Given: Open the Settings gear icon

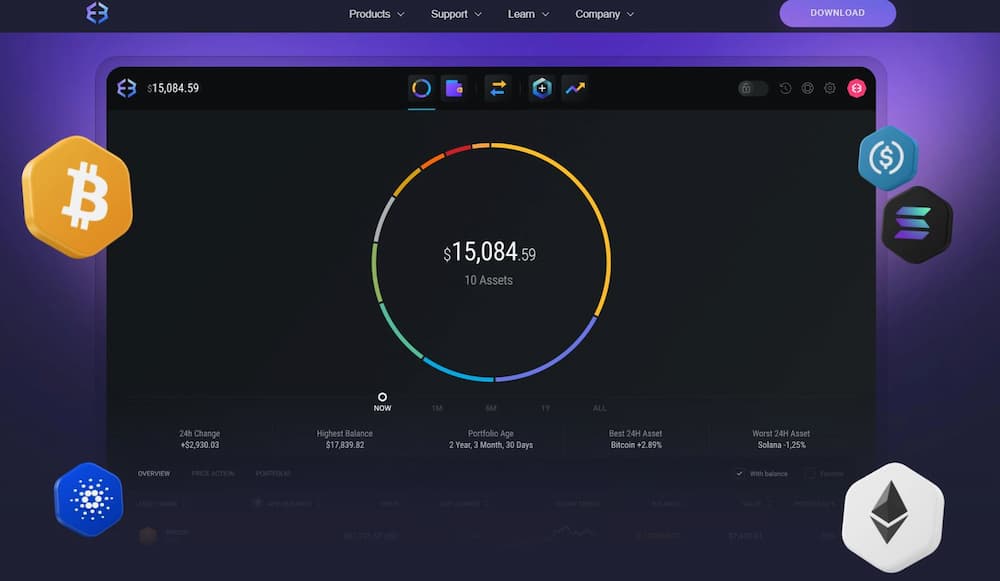Looking at the screenshot, I should coord(830,88).
